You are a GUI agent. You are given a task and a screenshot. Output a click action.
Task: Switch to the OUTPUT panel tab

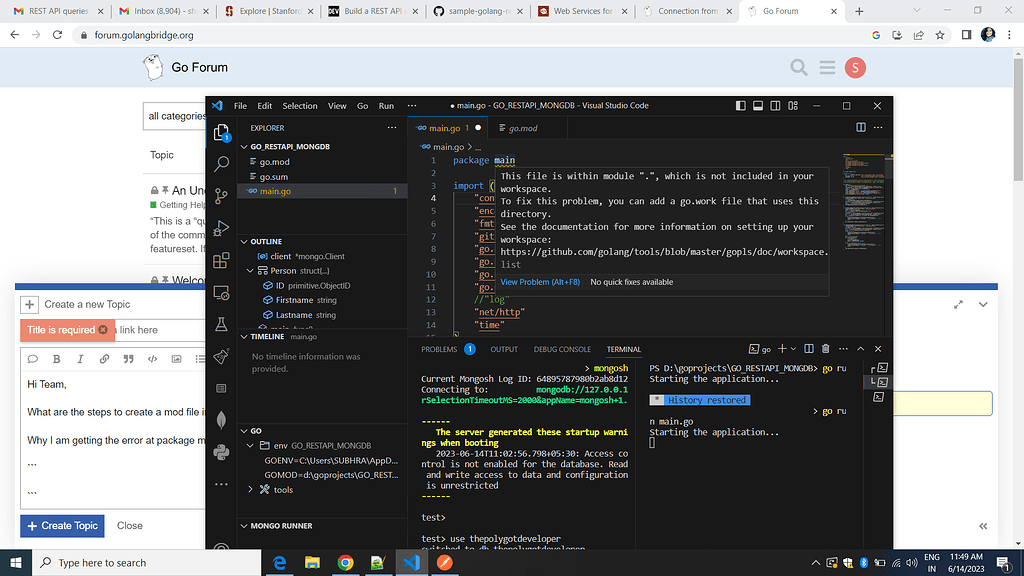click(504, 349)
